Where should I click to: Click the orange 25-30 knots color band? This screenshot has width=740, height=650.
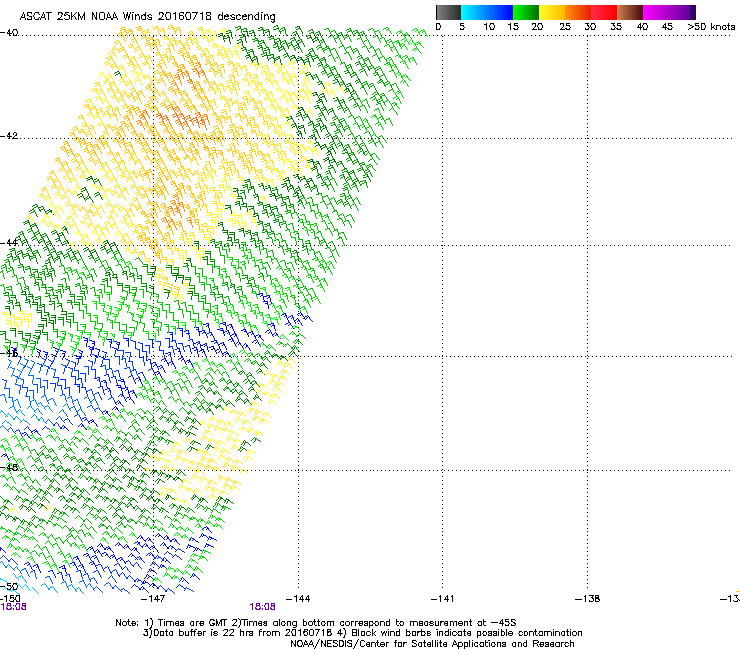[x=578, y=12]
